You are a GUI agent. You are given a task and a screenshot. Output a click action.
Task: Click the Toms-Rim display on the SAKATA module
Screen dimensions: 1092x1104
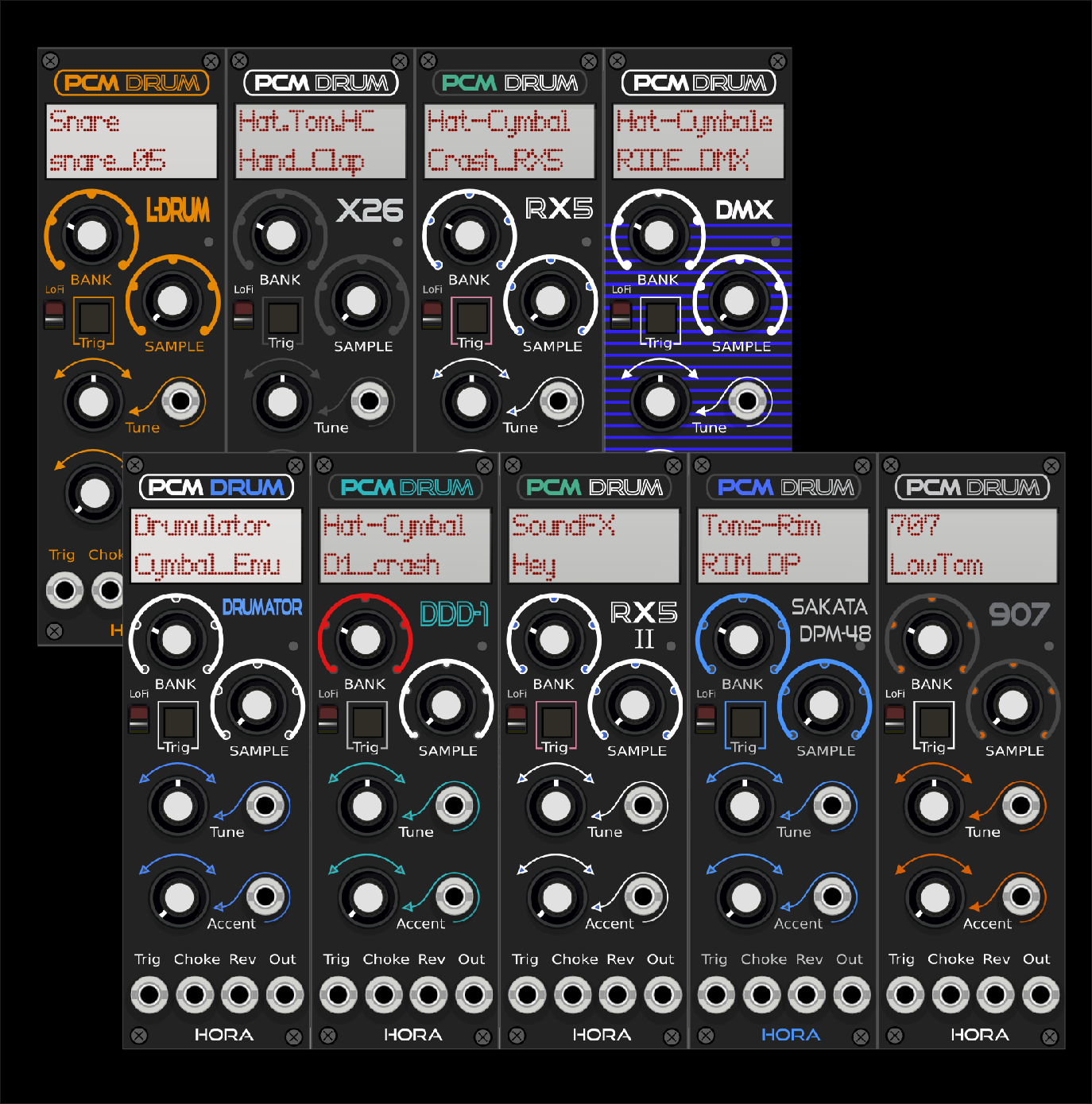[784, 545]
